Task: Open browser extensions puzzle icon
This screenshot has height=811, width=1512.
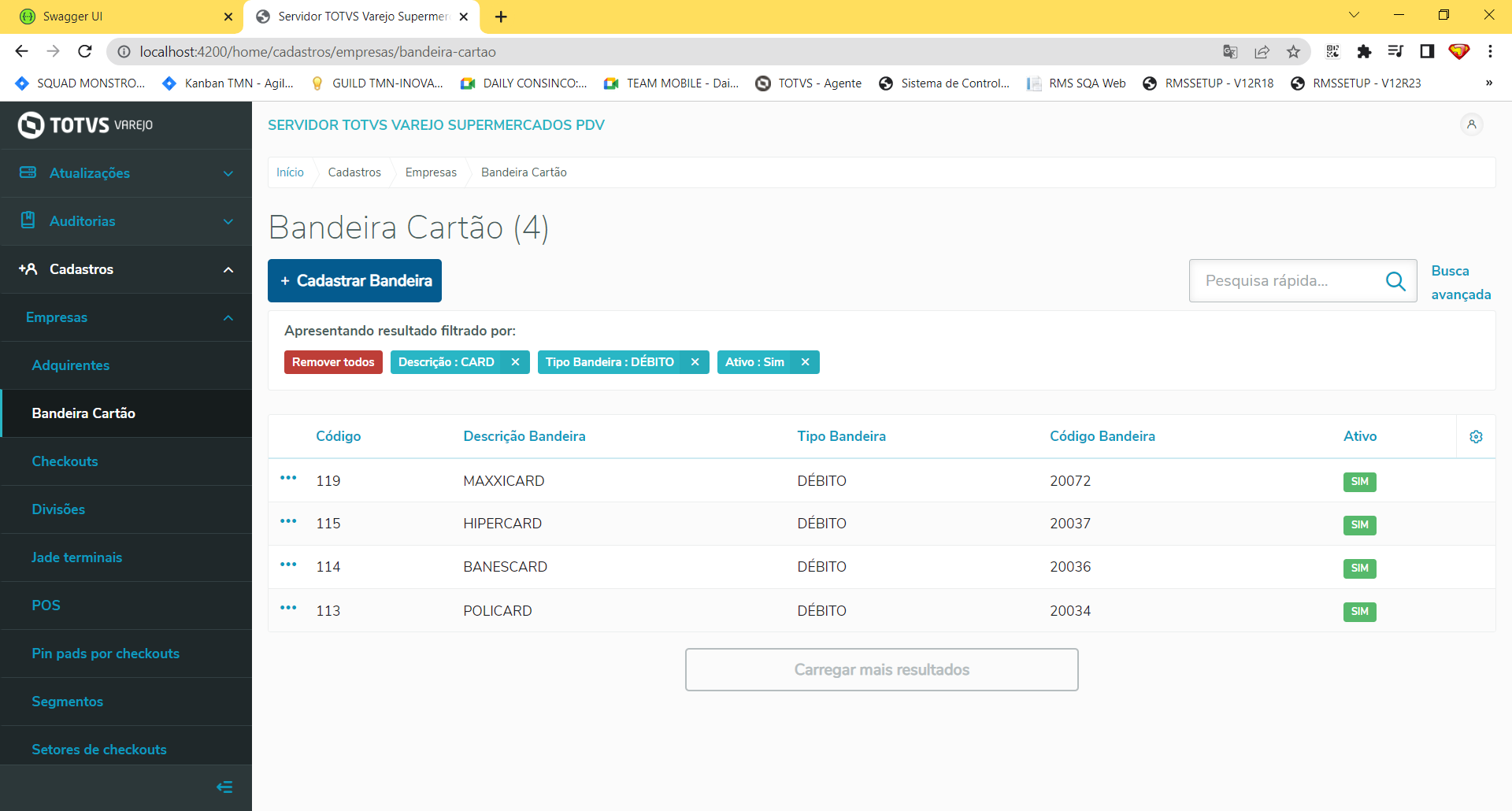Action: [1364, 51]
